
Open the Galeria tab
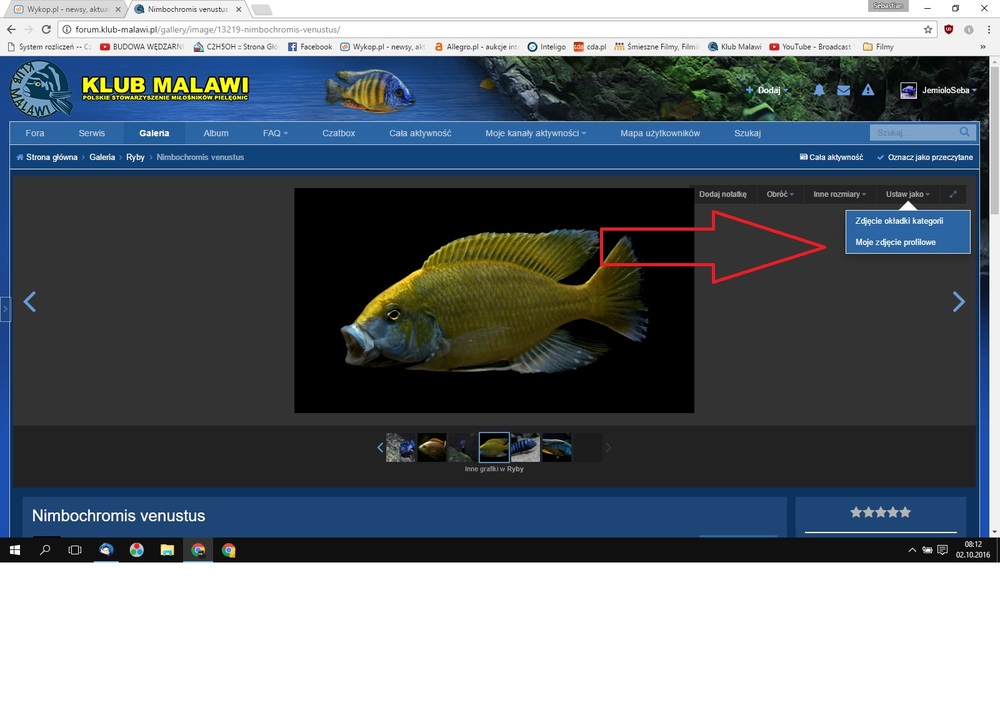[154, 133]
